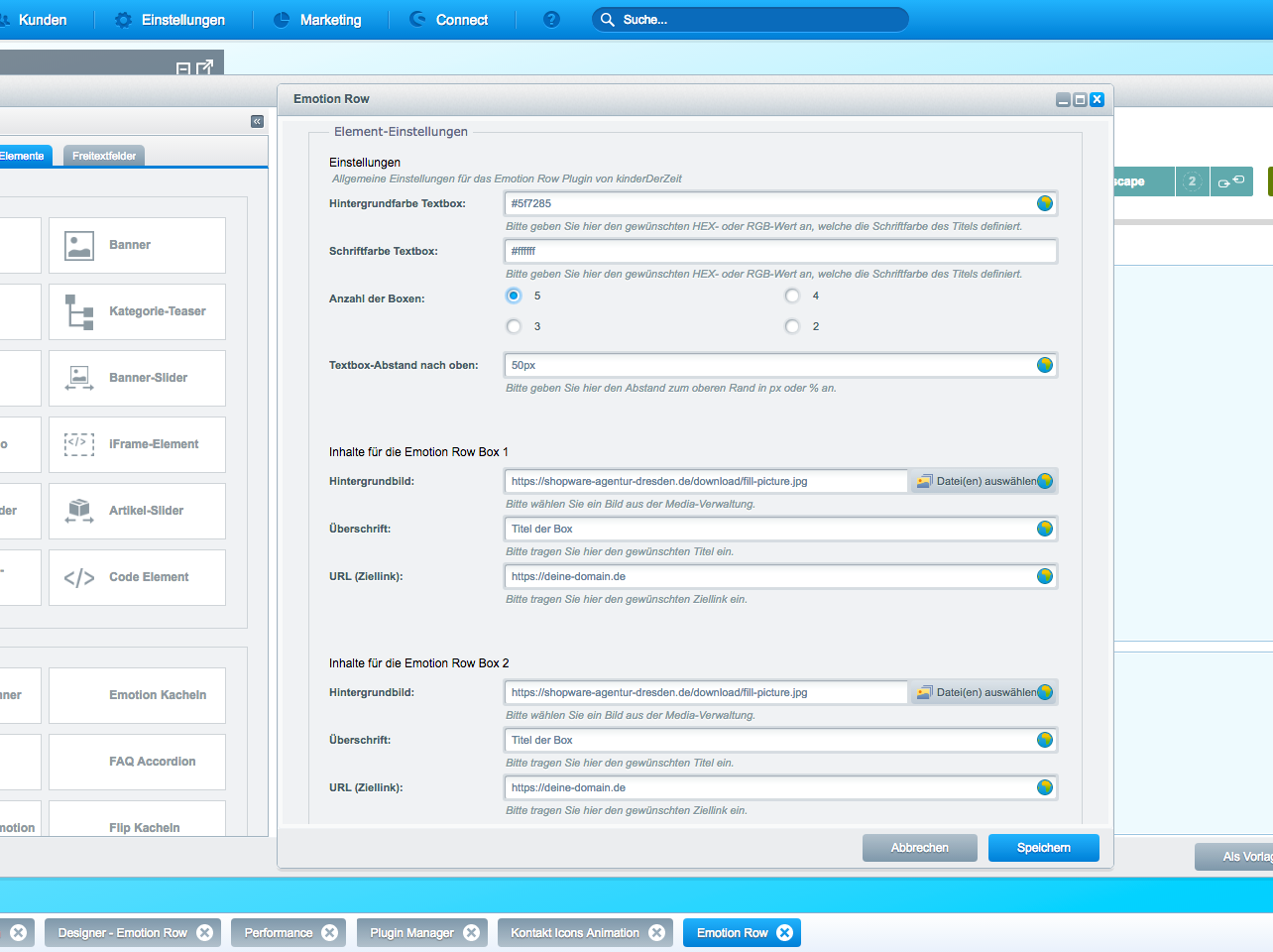
Task: Click globe icon in Box 2 URL (Ziellink) field
Action: click(1045, 787)
